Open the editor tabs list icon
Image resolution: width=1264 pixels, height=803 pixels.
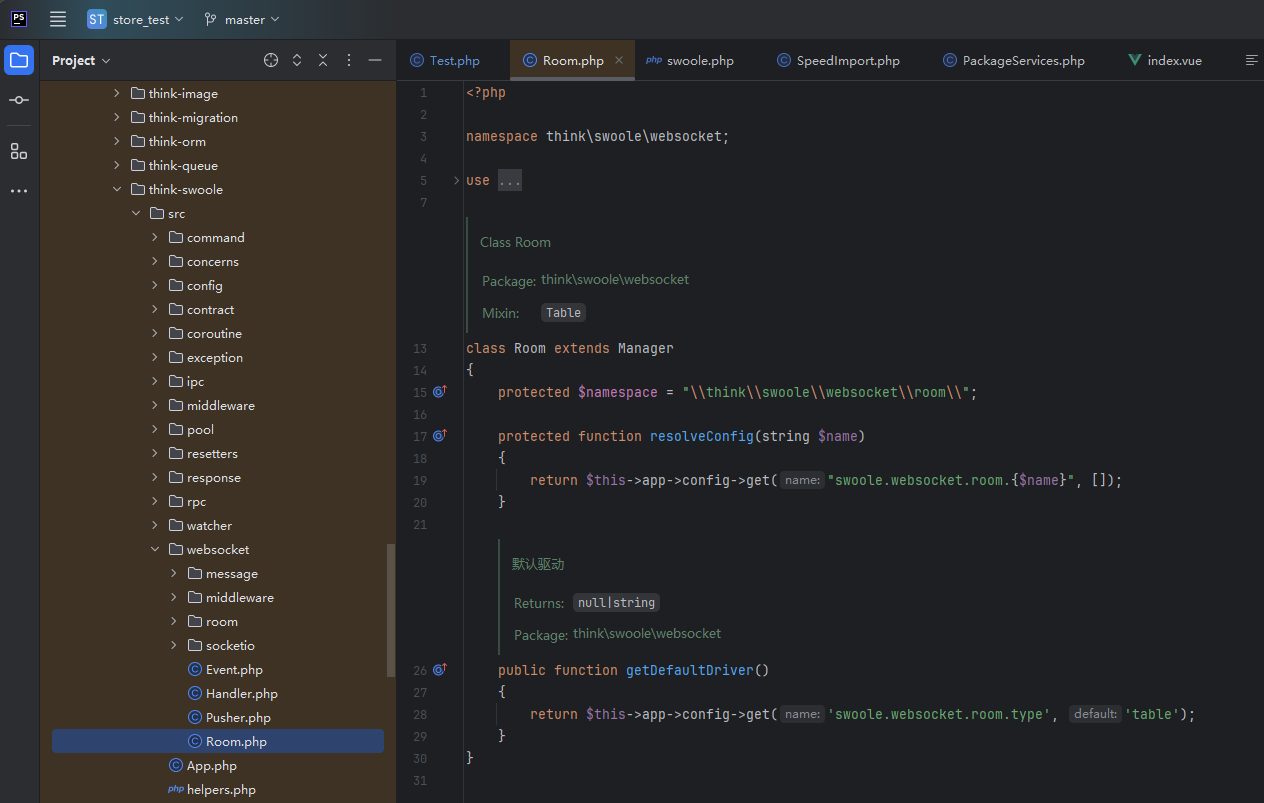tap(1251, 60)
